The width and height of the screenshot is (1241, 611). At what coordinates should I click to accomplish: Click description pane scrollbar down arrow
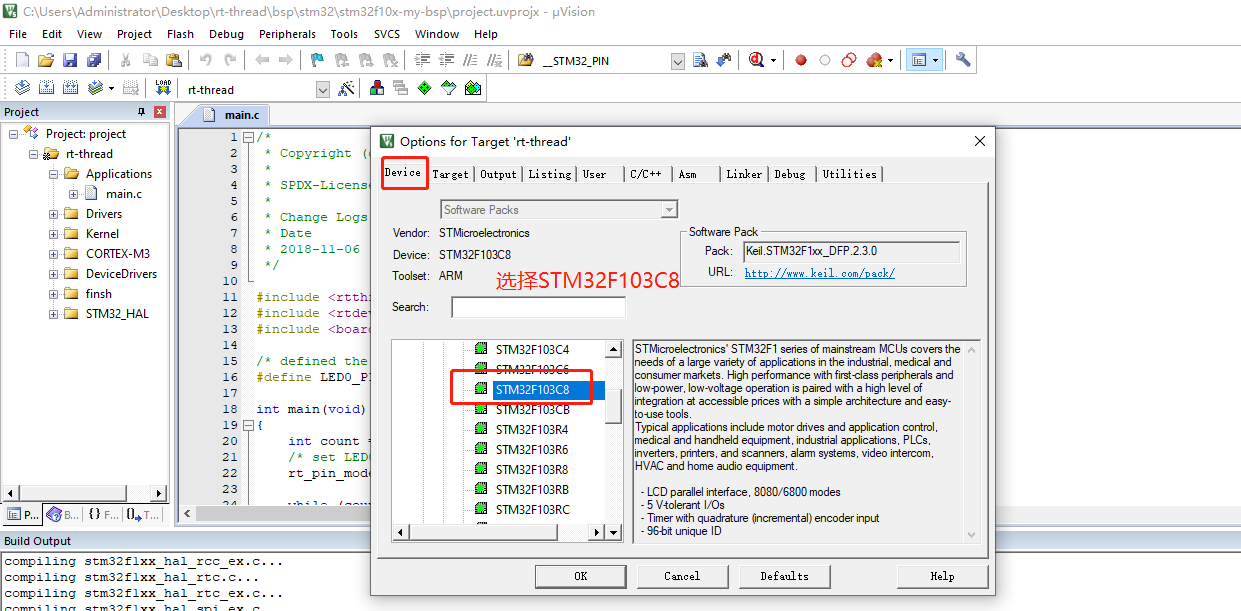tap(972, 535)
